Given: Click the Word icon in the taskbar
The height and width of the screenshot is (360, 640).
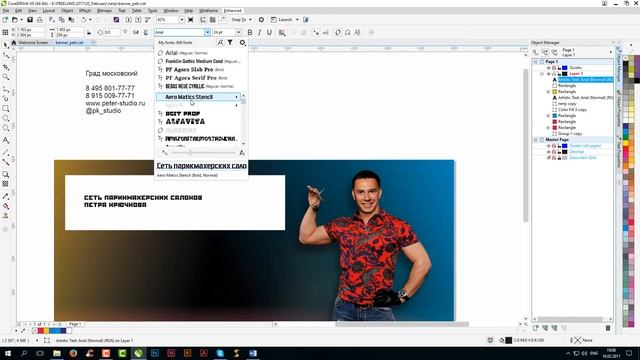Looking at the screenshot, I should coord(253,353).
